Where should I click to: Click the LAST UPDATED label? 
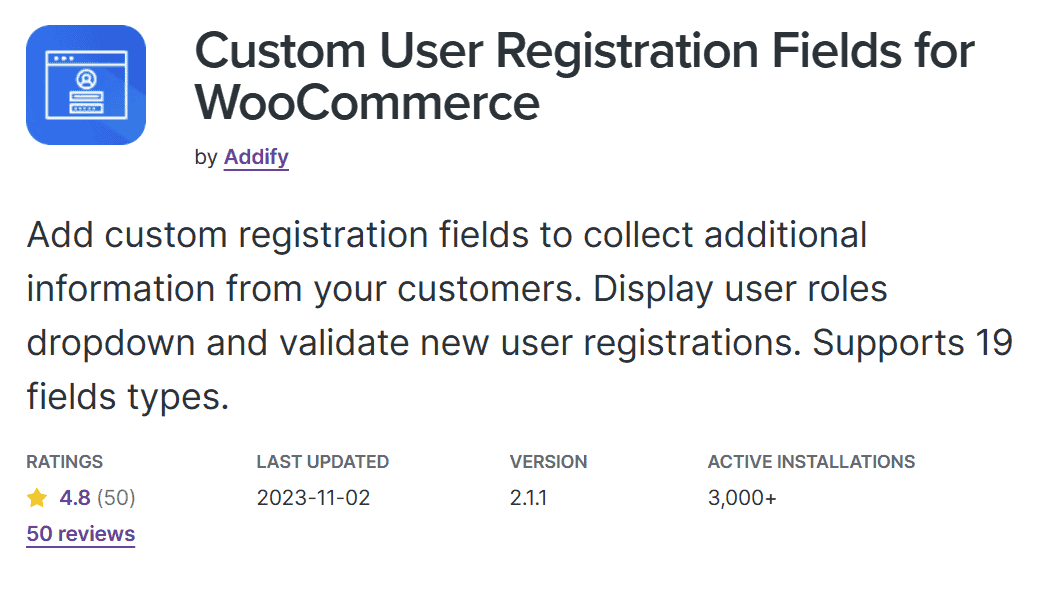(322, 462)
